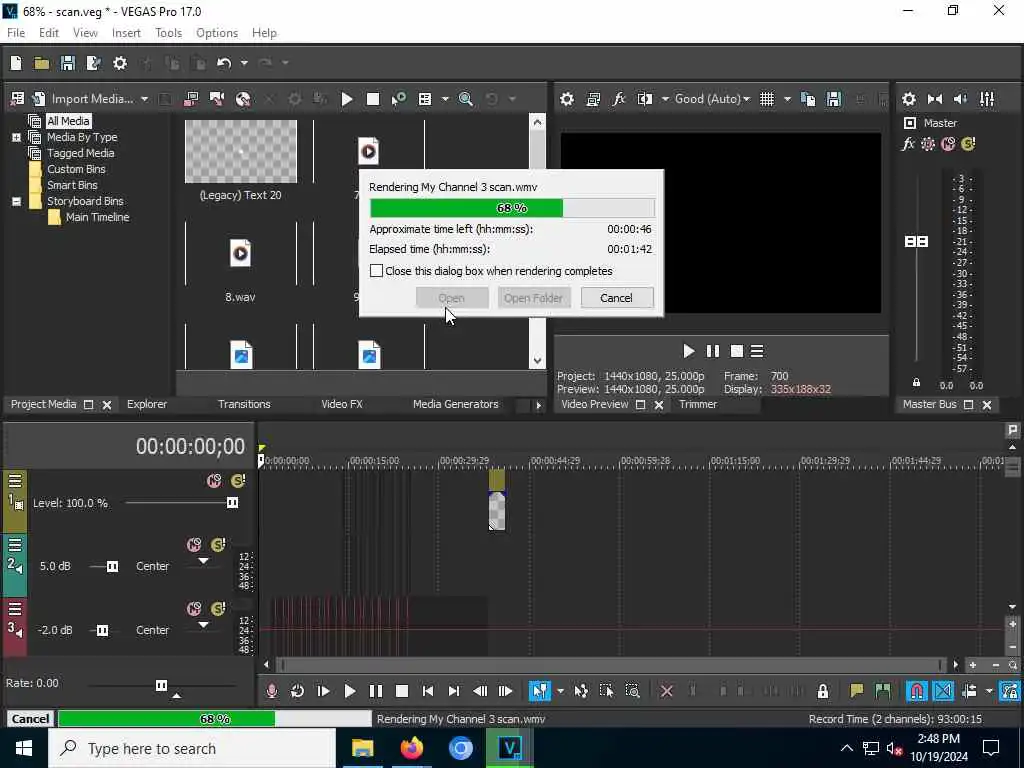Click the Video Output FX icon
Screen dimensions: 1024x768
tap(618, 99)
